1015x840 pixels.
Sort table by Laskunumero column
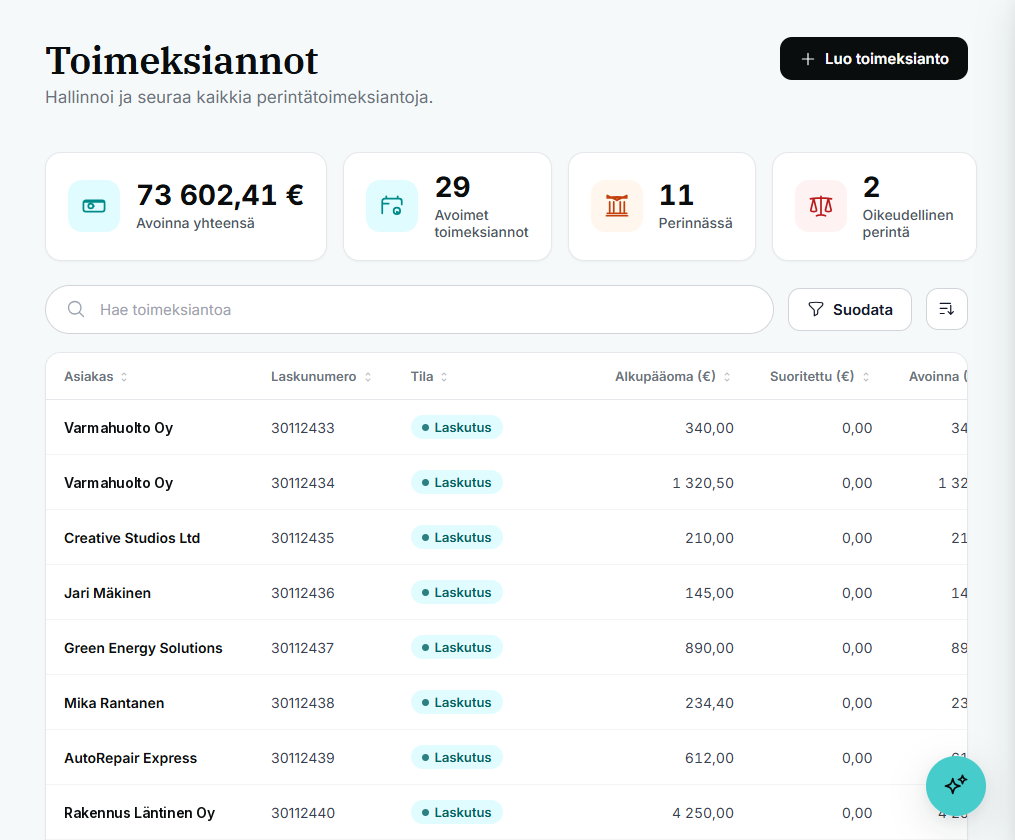[x=320, y=377]
